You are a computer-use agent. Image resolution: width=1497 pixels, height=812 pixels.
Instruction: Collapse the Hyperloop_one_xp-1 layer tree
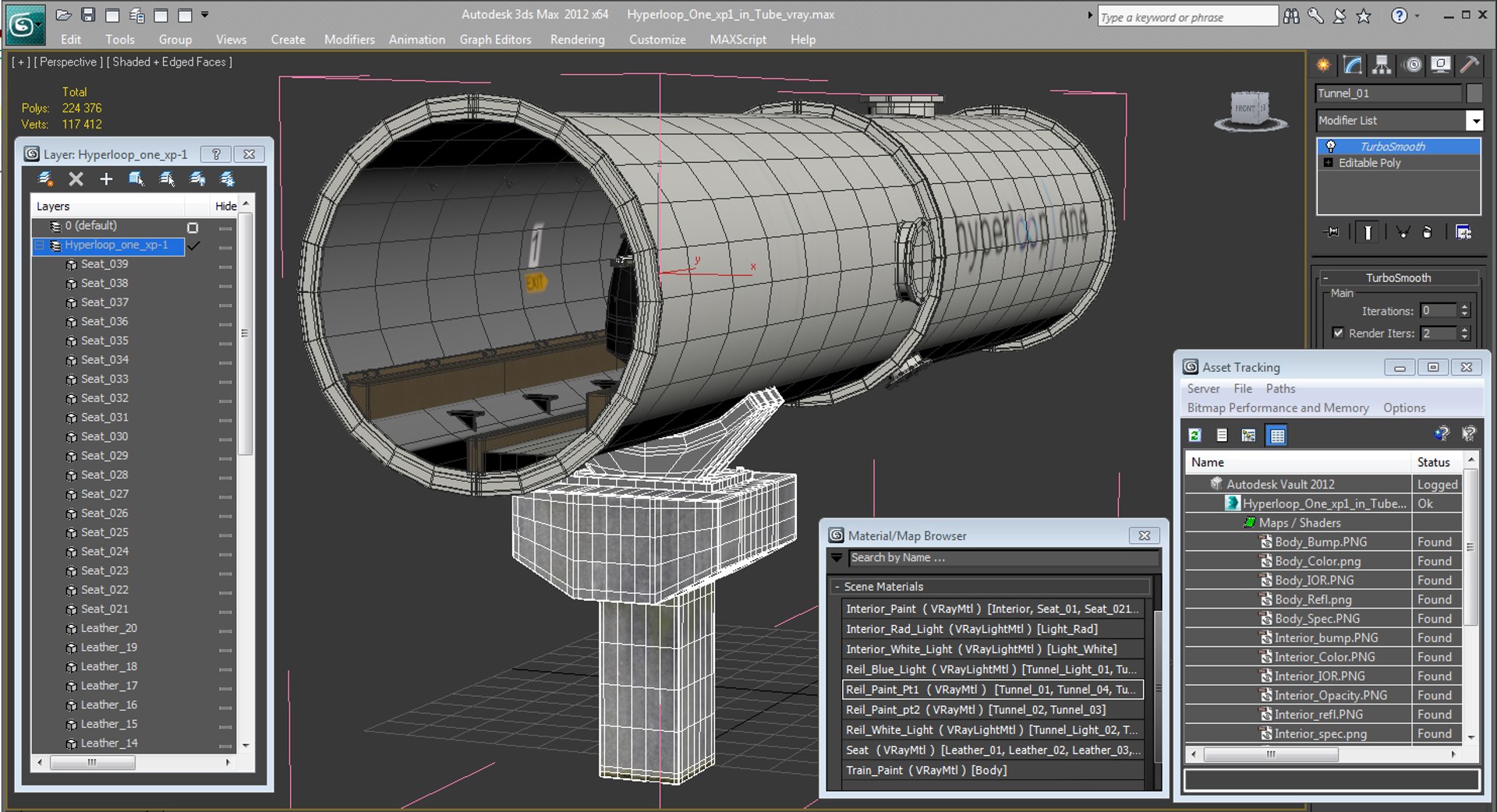pyautogui.click(x=40, y=245)
